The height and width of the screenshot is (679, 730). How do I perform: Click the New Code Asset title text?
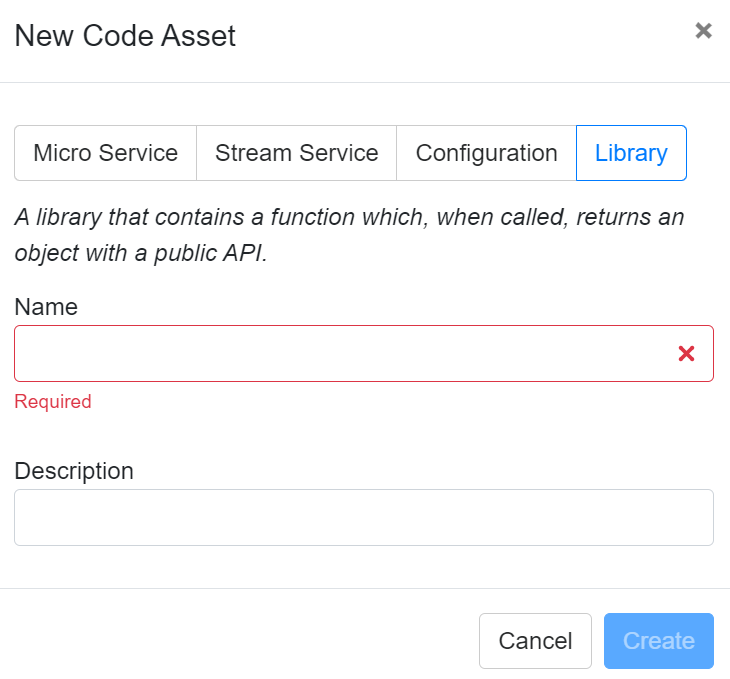pyautogui.click(x=125, y=36)
